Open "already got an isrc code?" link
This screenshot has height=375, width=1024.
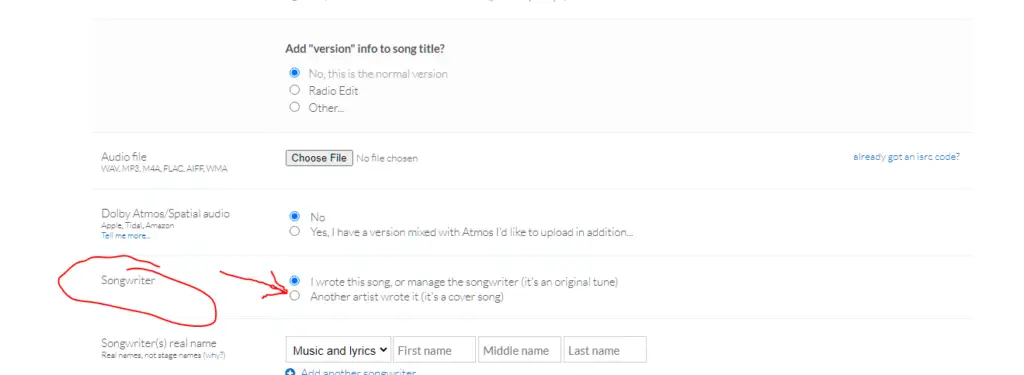click(906, 157)
